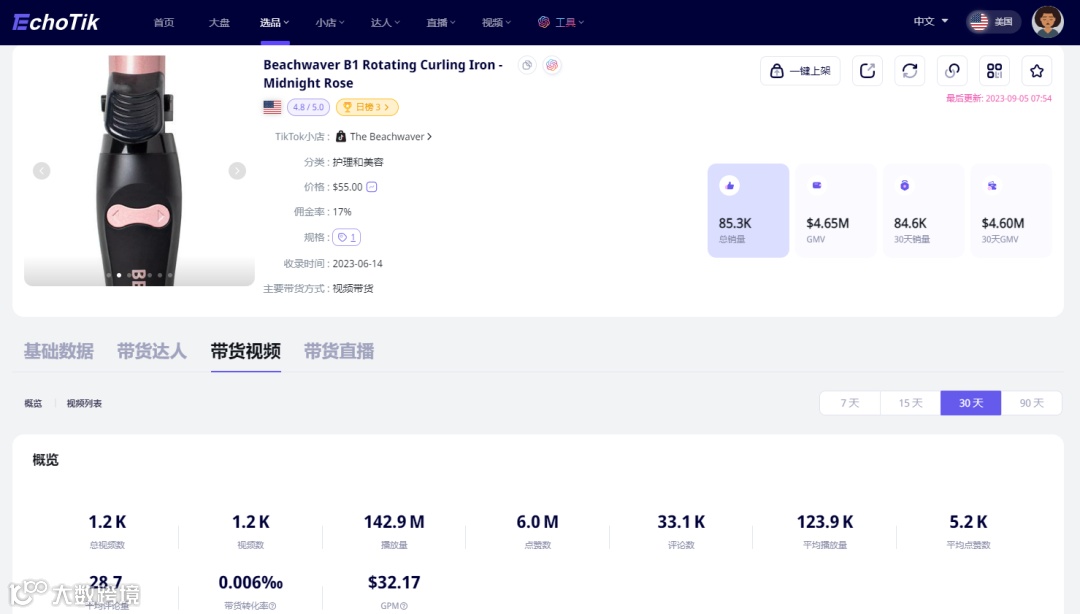Image resolution: width=1080 pixels, height=614 pixels.
Task: Go to 首页 in top navigation
Action: click(x=164, y=22)
